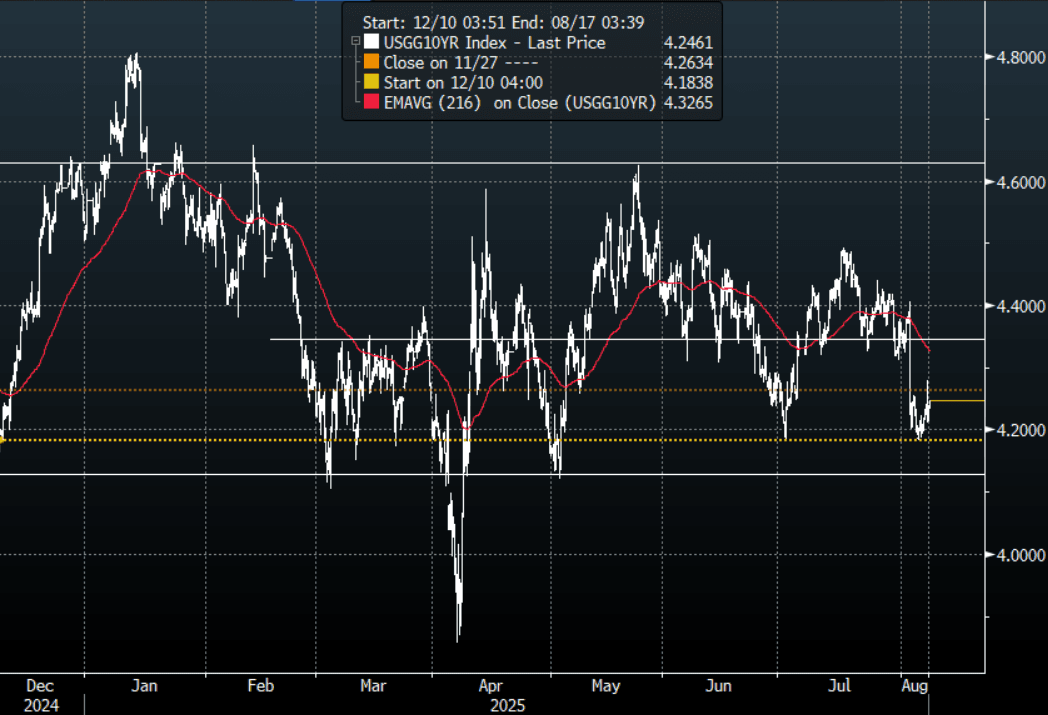Viewport: 1048px width, 715px height.
Task: Click the Jan label on the time axis
Action: (x=145, y=686)
